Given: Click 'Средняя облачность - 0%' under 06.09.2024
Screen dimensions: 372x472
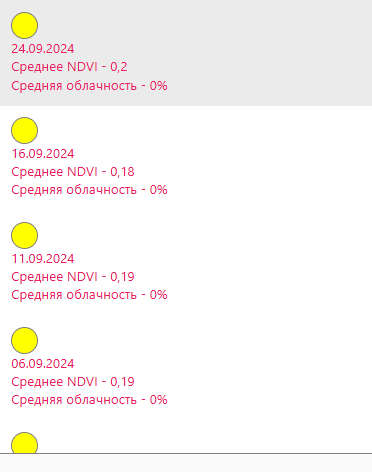Looking at the screenshot, I should pyautogui.click(x=89, y=400).
